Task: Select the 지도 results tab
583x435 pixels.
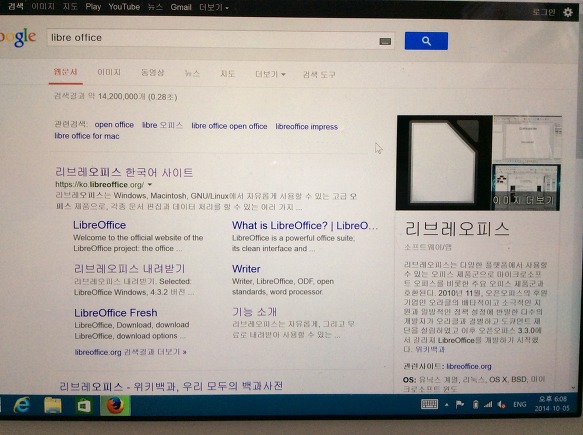Action: 228,74
